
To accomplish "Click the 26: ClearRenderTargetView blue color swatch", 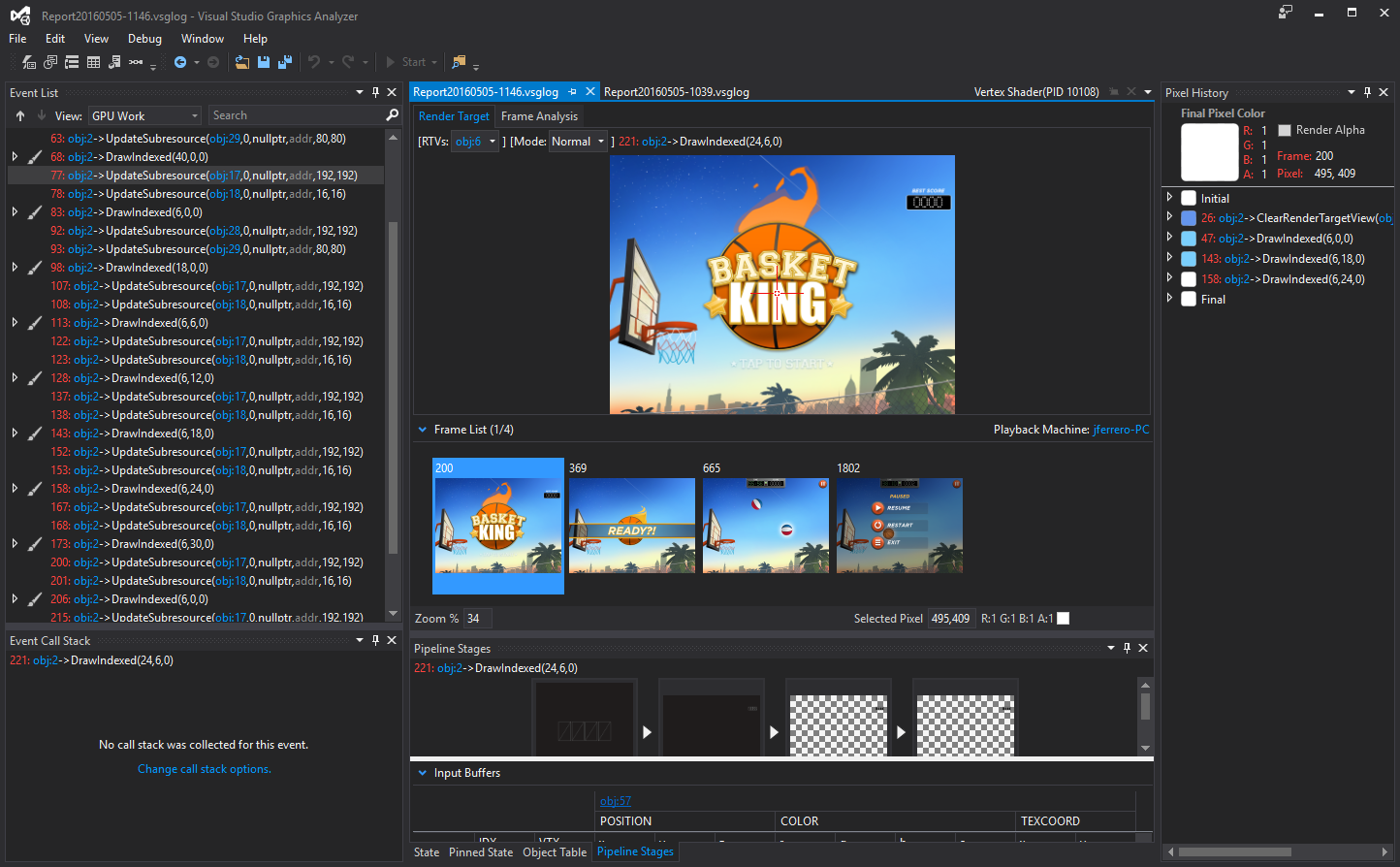I will pos(1189,218).
